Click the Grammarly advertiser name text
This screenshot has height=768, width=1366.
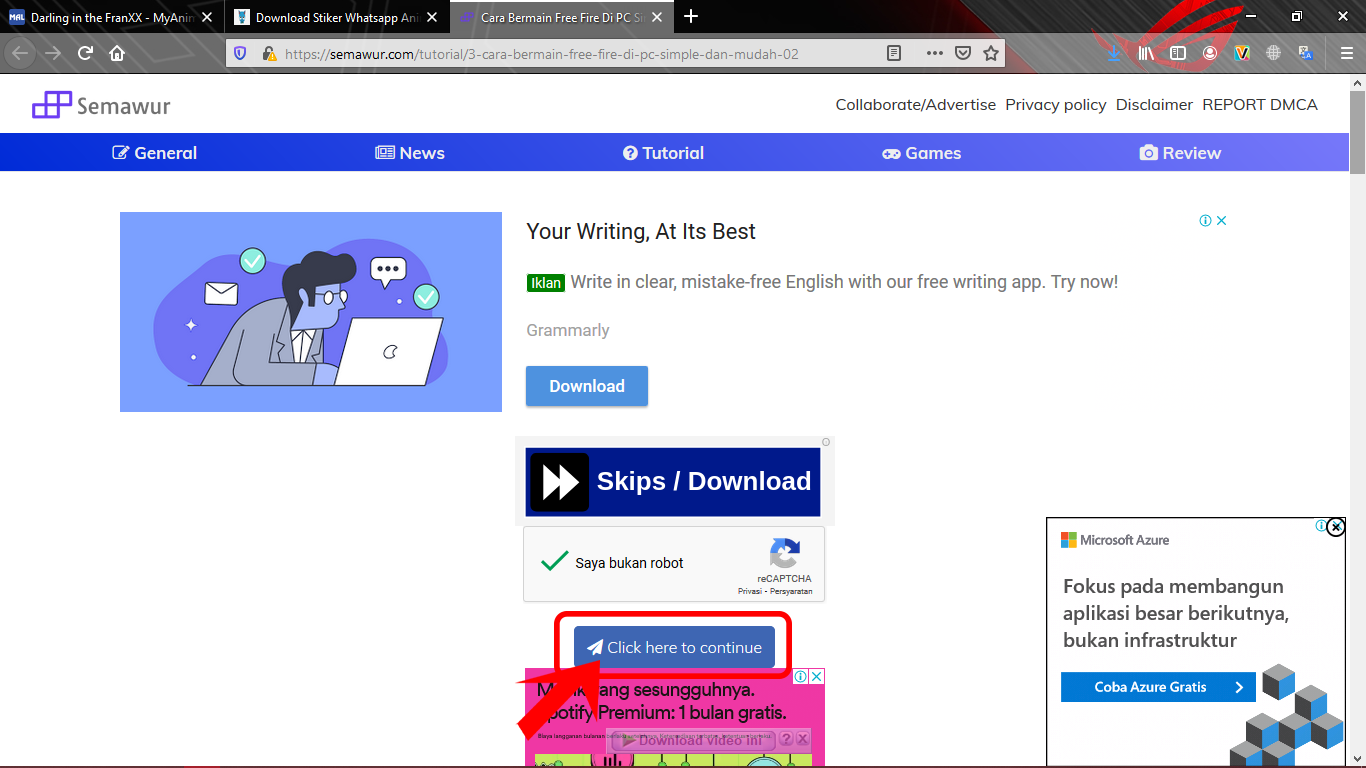[568, 330]
